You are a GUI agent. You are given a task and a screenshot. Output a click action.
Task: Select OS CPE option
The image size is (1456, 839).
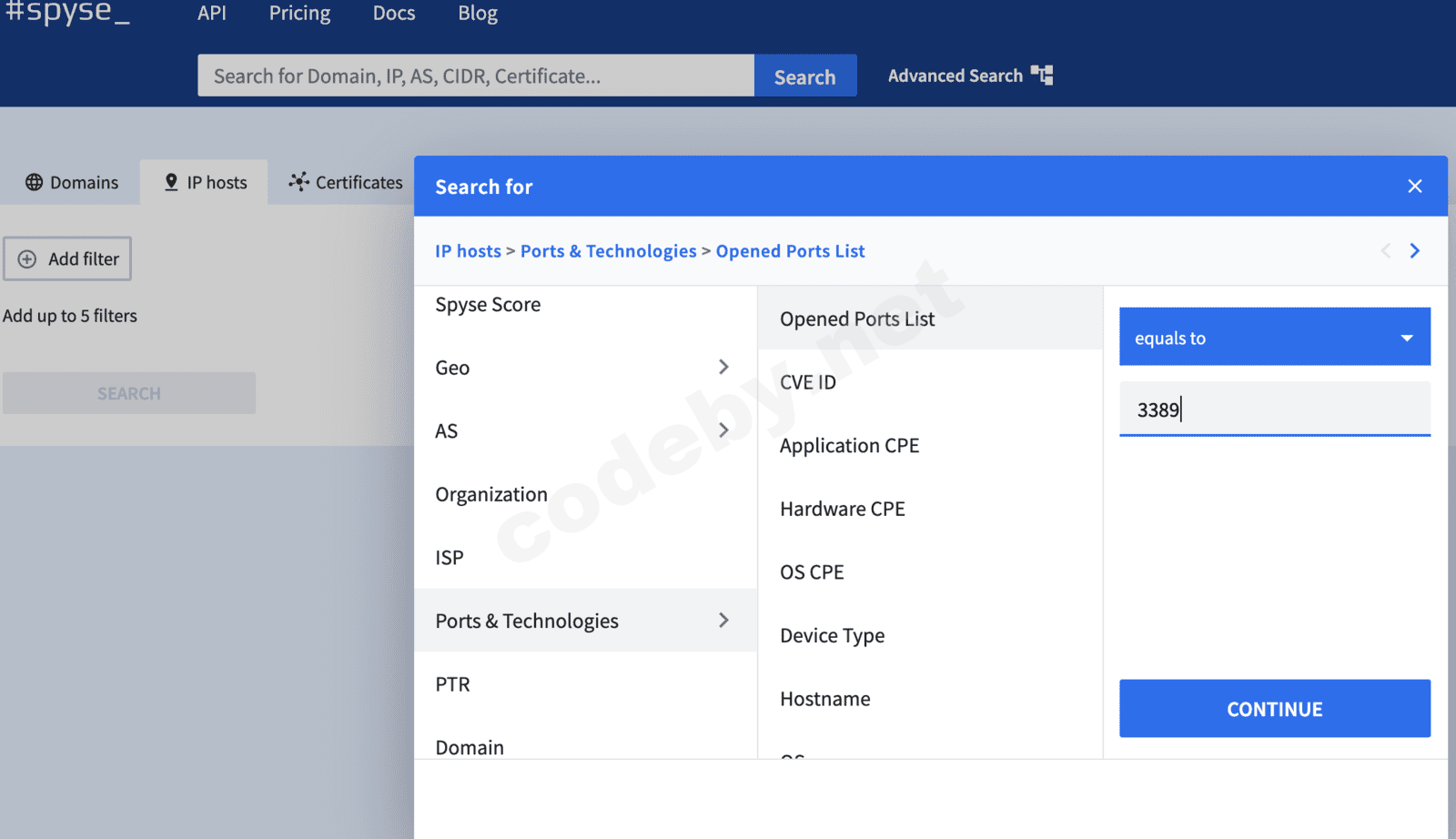click(x=930, y=571)
